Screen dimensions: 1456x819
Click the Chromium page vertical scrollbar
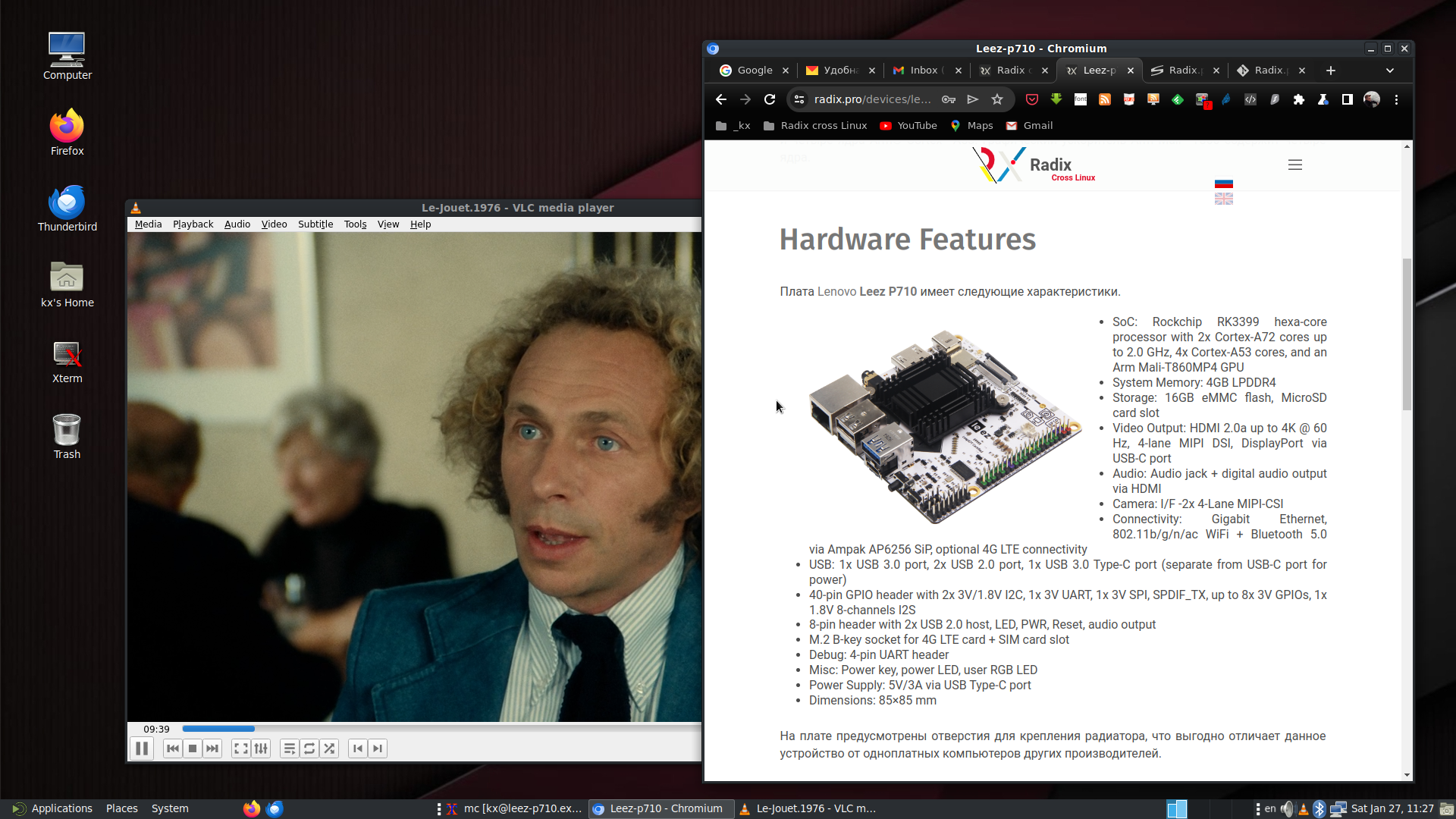[1407, 334]
